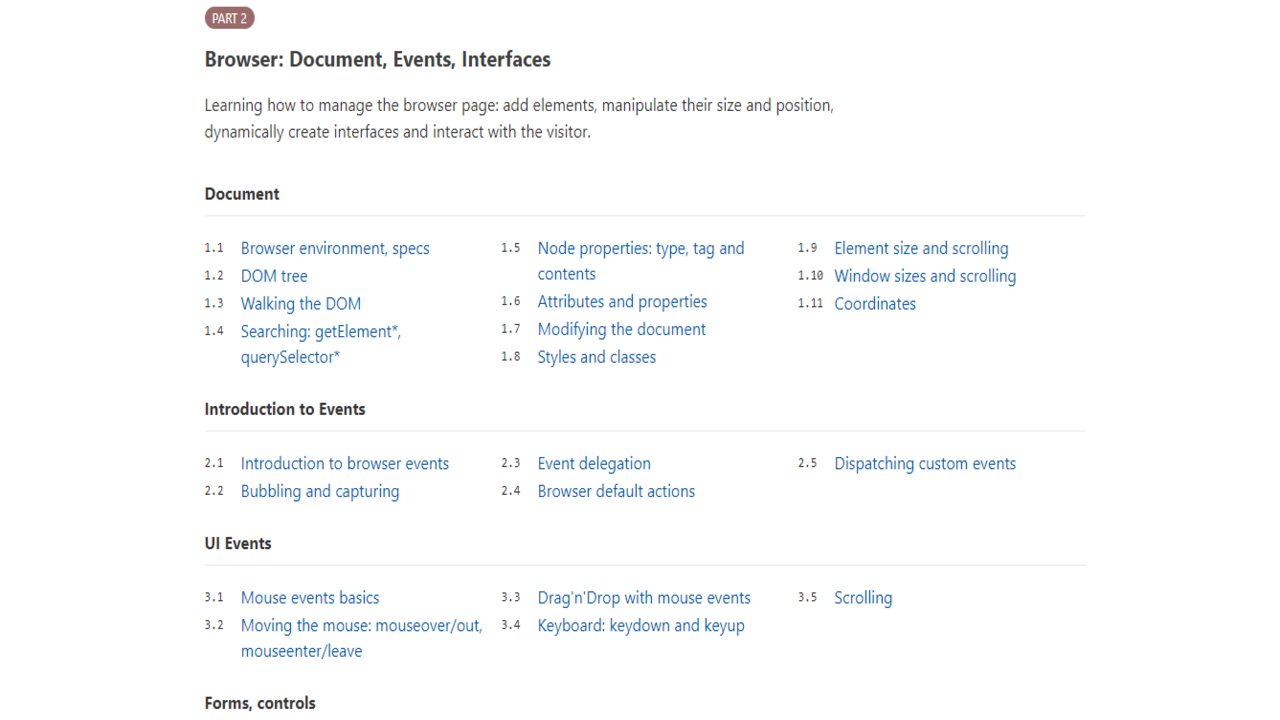Click the Document section heading

click(242, 194)
